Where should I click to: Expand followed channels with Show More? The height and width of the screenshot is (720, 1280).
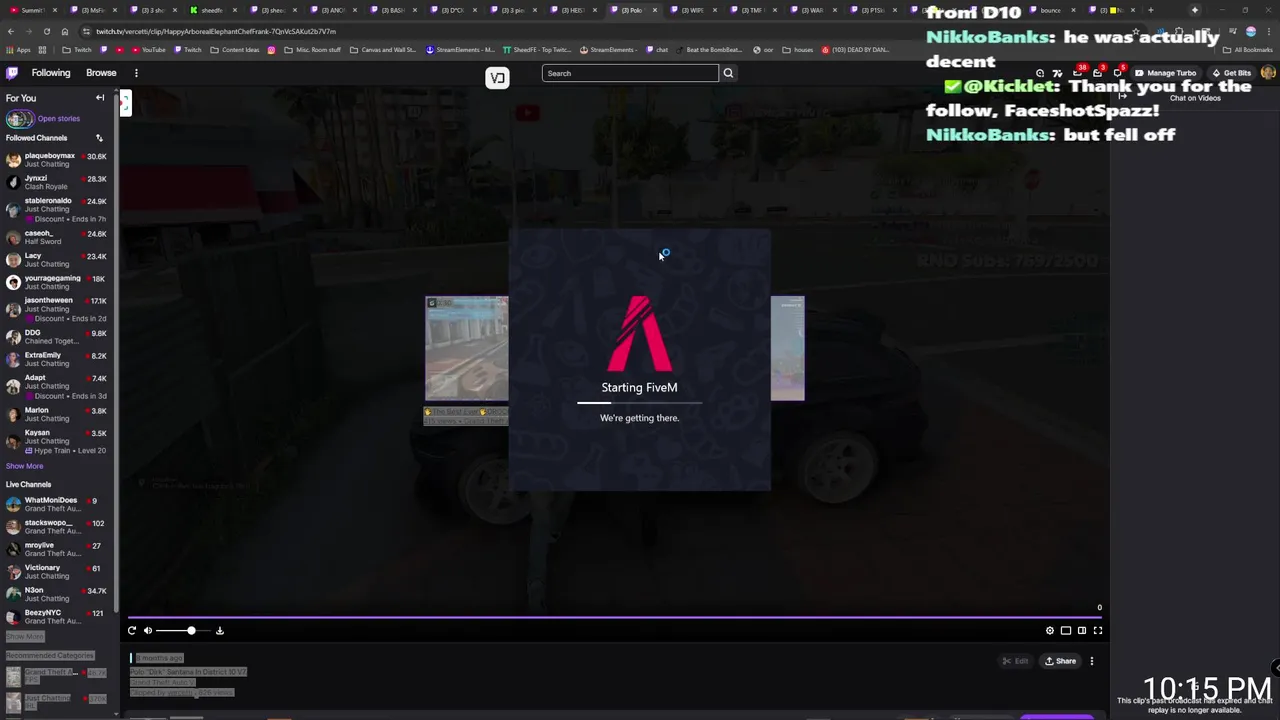click(x=24, y=466)
